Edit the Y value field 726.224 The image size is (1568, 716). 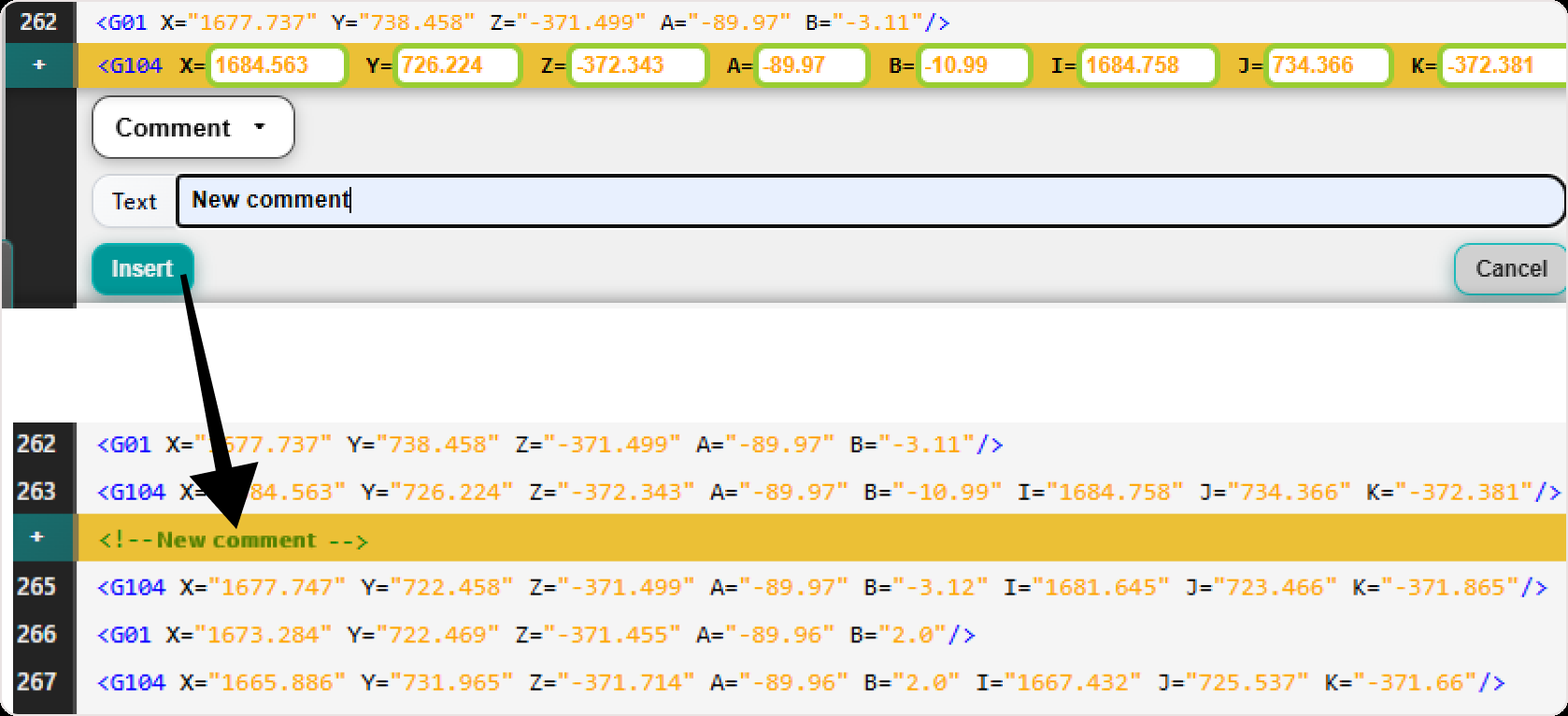coord(458,65)
